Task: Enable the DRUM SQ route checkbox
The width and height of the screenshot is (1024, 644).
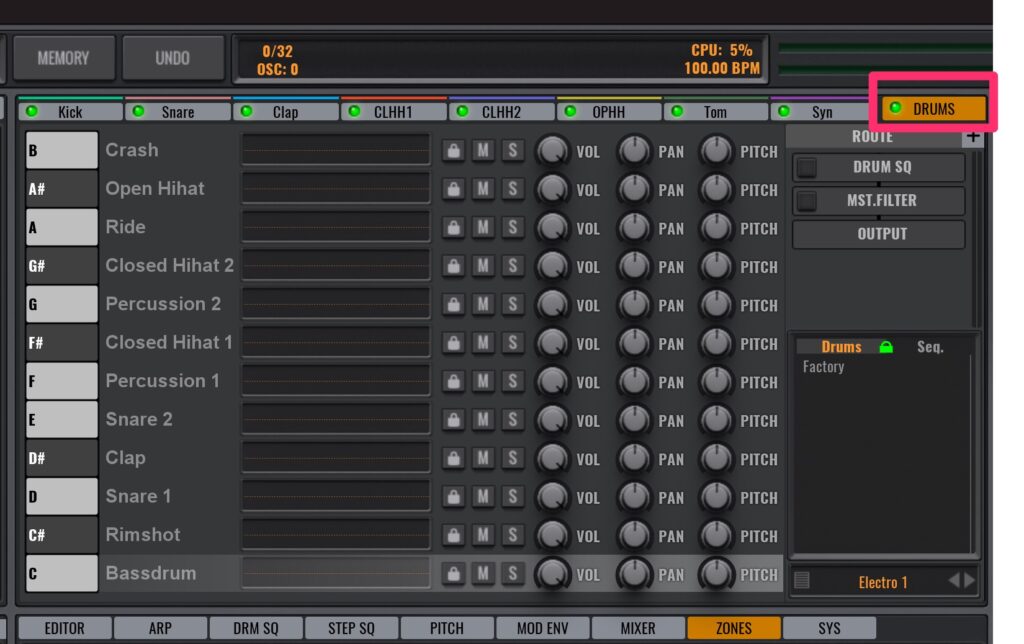Action: [806, 168]
